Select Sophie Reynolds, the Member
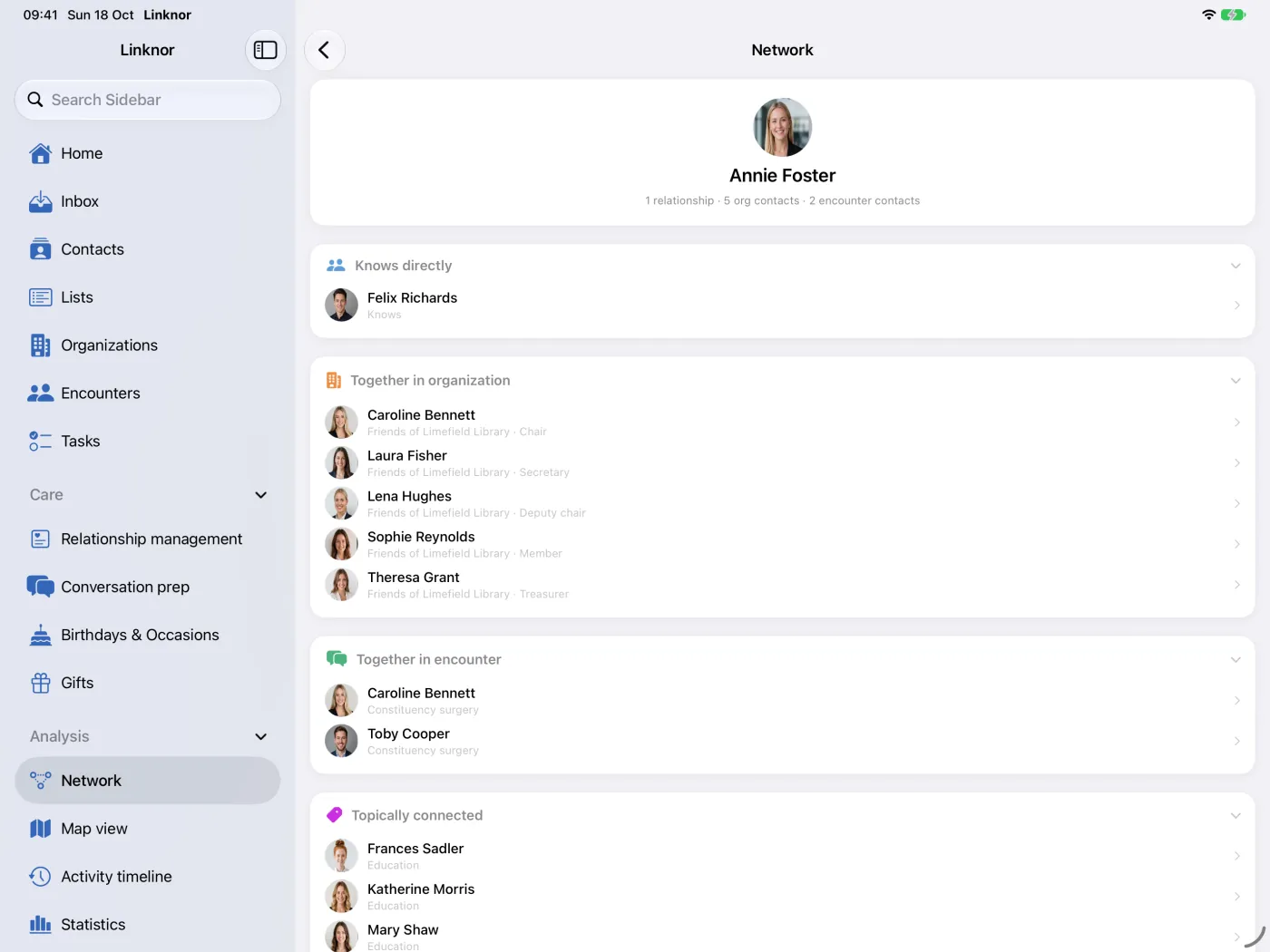 coord(782,544)
